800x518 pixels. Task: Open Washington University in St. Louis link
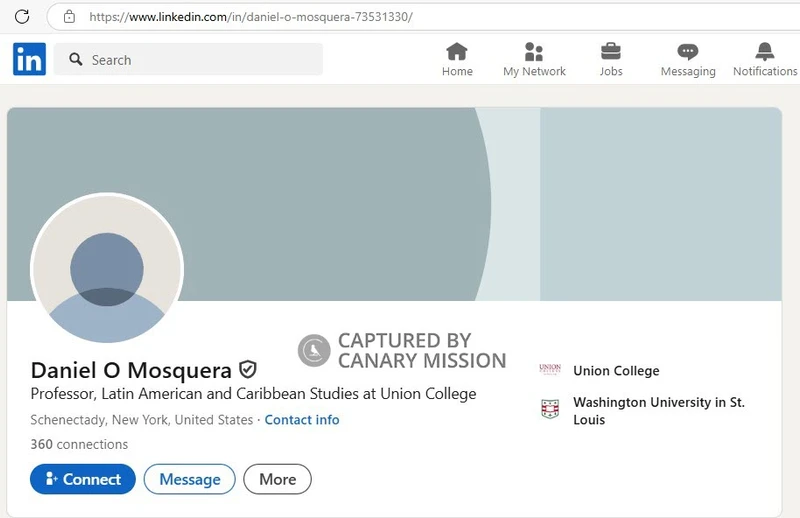point(658,411)
